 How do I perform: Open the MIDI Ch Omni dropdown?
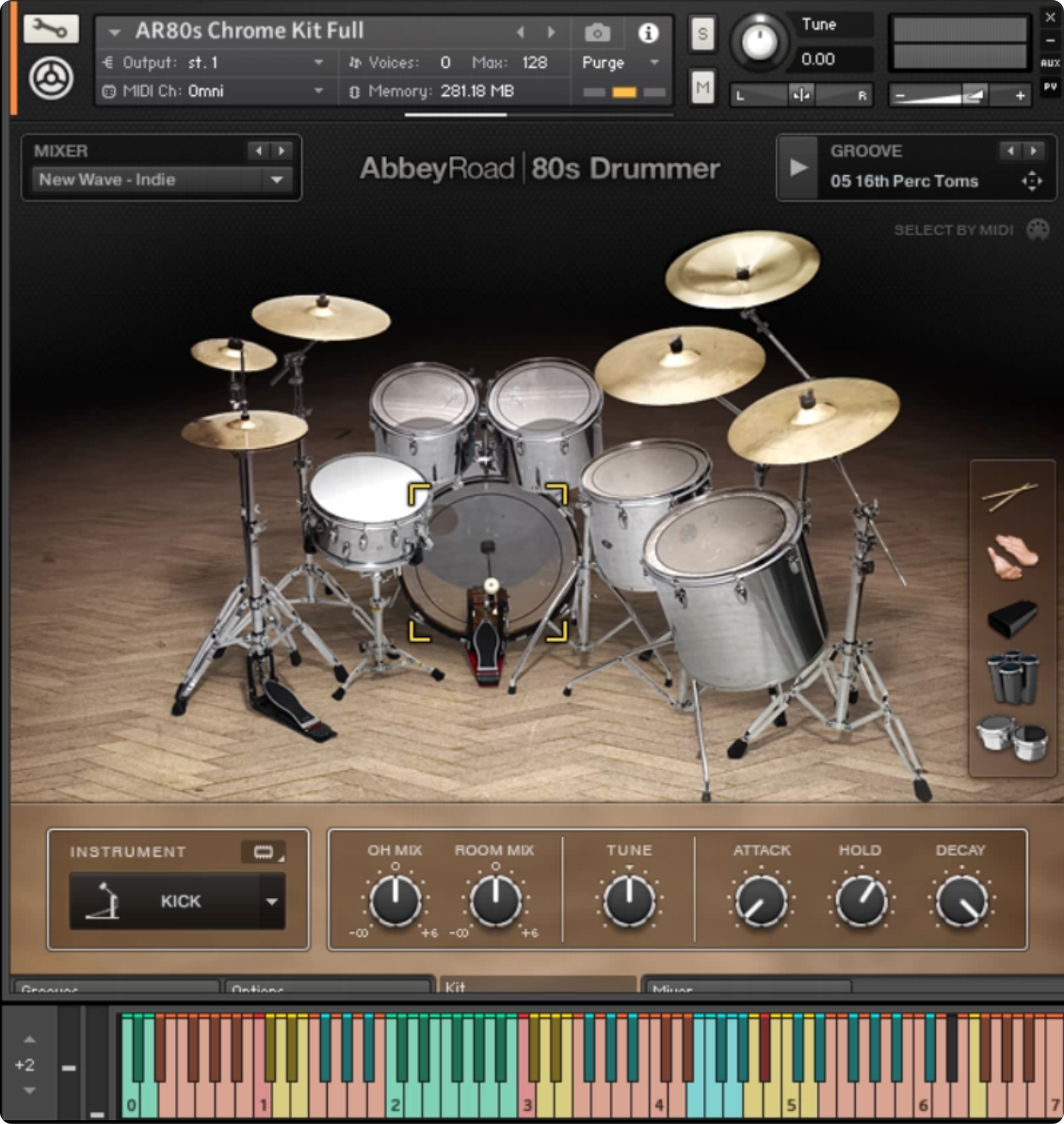tap(214, 91)
